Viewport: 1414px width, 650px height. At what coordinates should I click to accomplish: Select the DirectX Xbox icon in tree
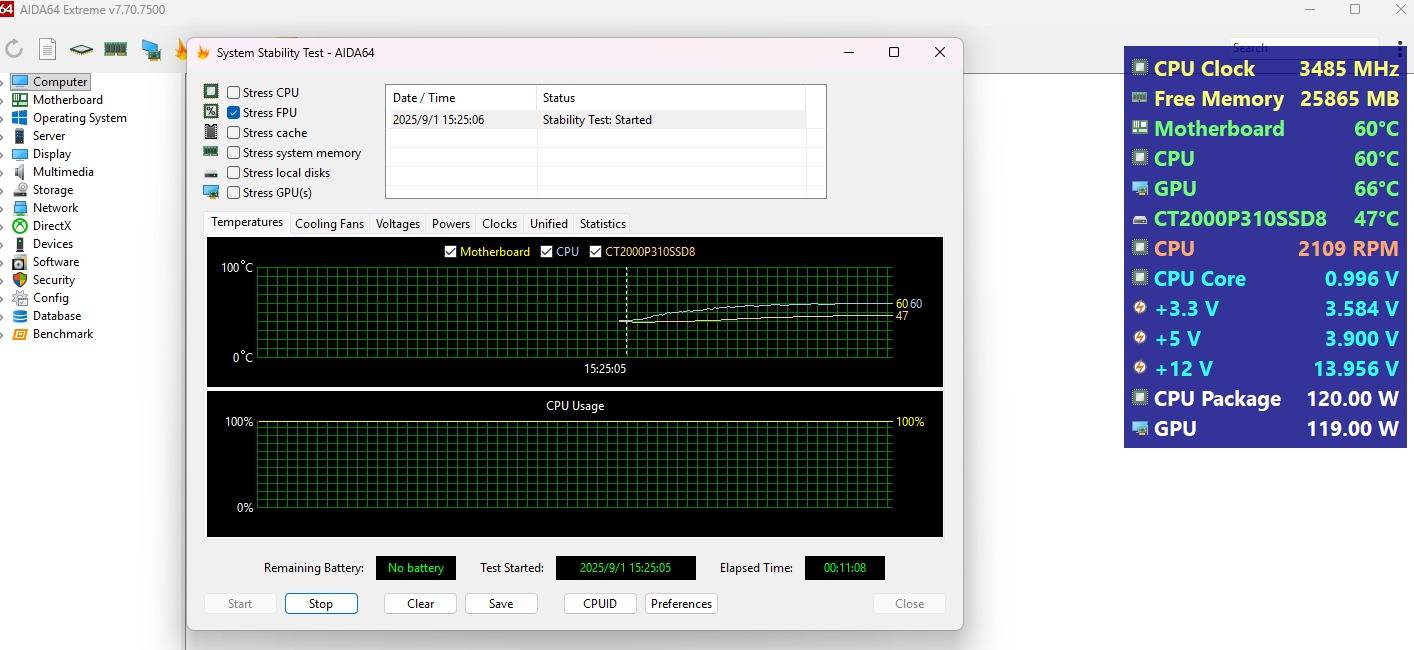point(20,226)
